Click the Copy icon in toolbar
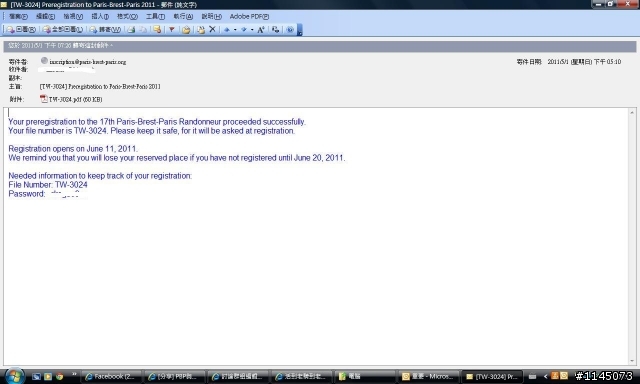The height and width of the screenshot is (384, 640). click(x=143, y=29)
